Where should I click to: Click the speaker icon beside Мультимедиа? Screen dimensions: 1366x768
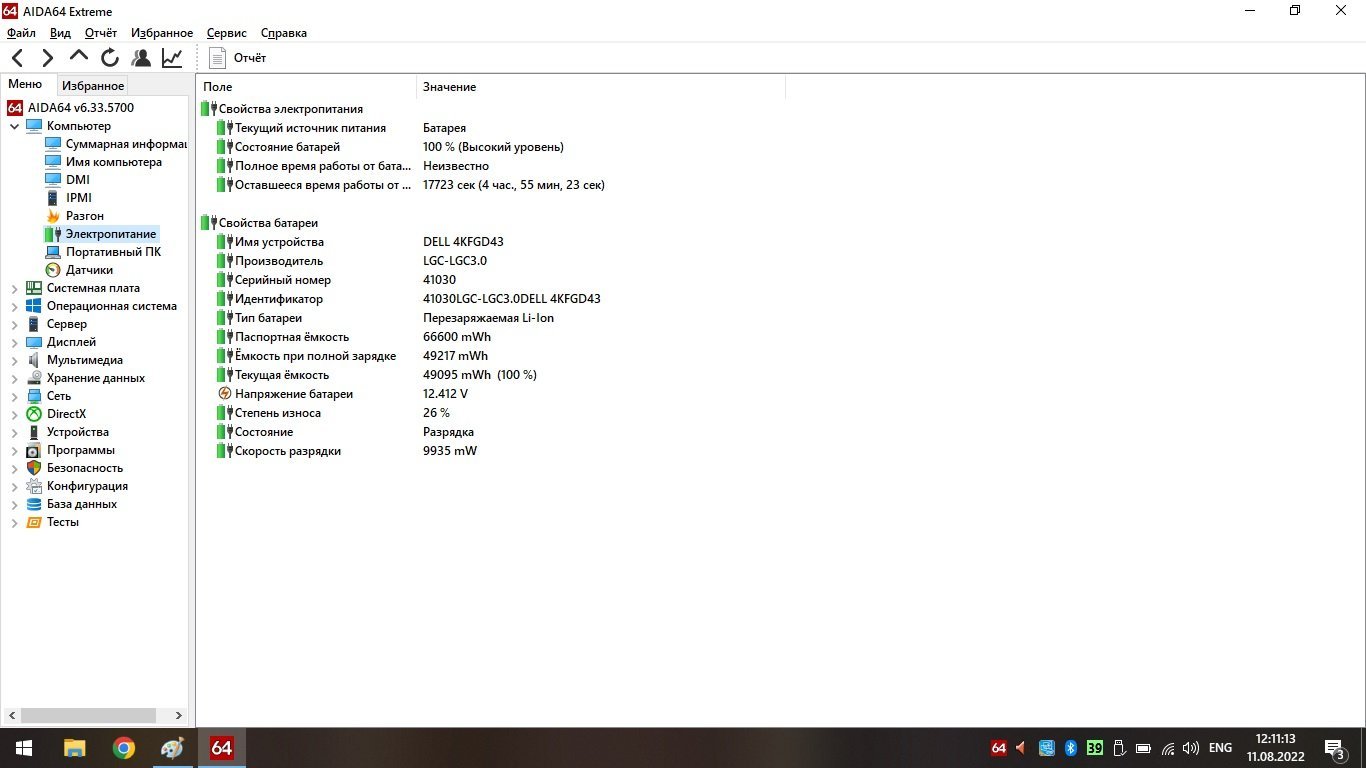pyautogui.click(x=34, y=360)
